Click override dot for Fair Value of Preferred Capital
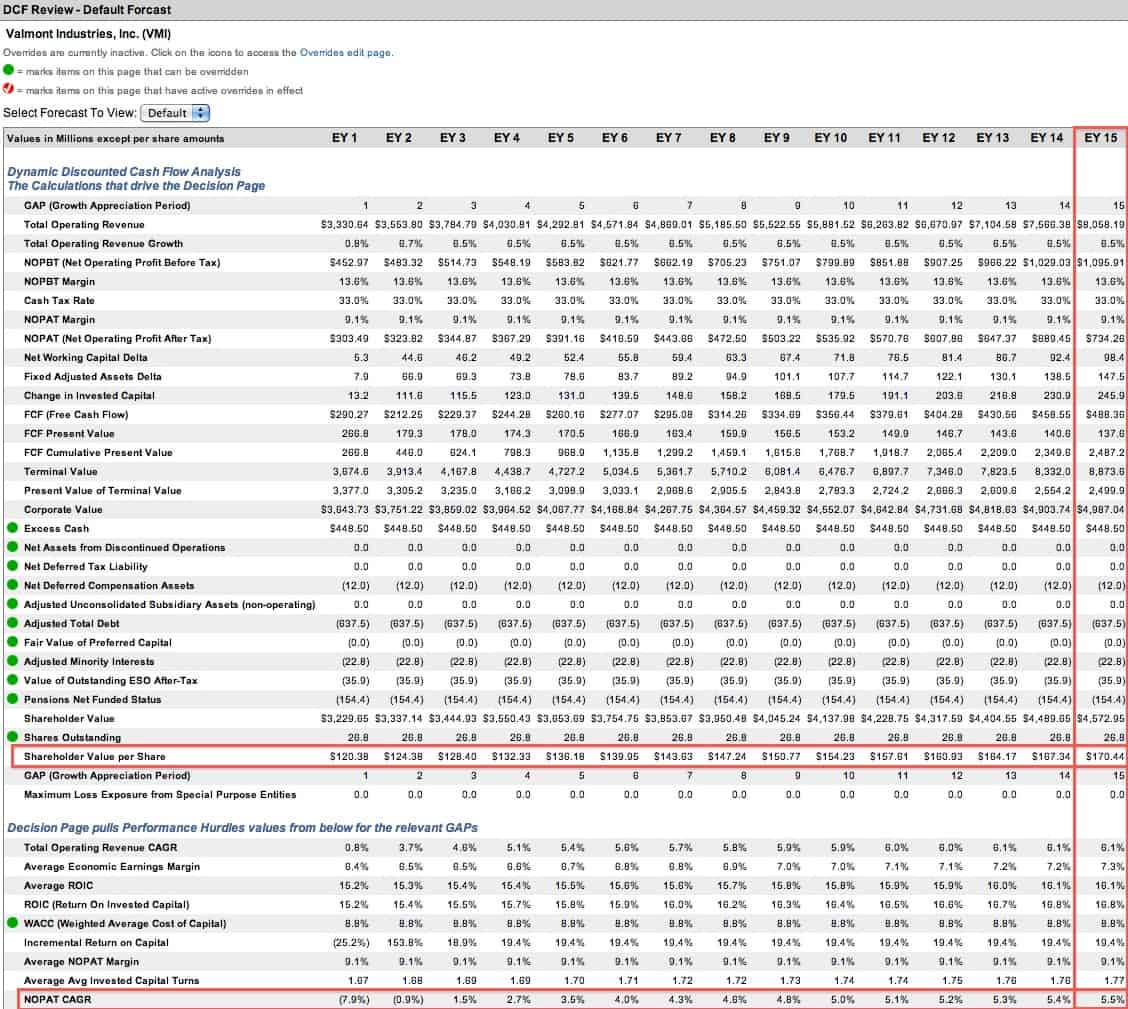Viewport: 1128px width, 1009px height. pos(12,642)
